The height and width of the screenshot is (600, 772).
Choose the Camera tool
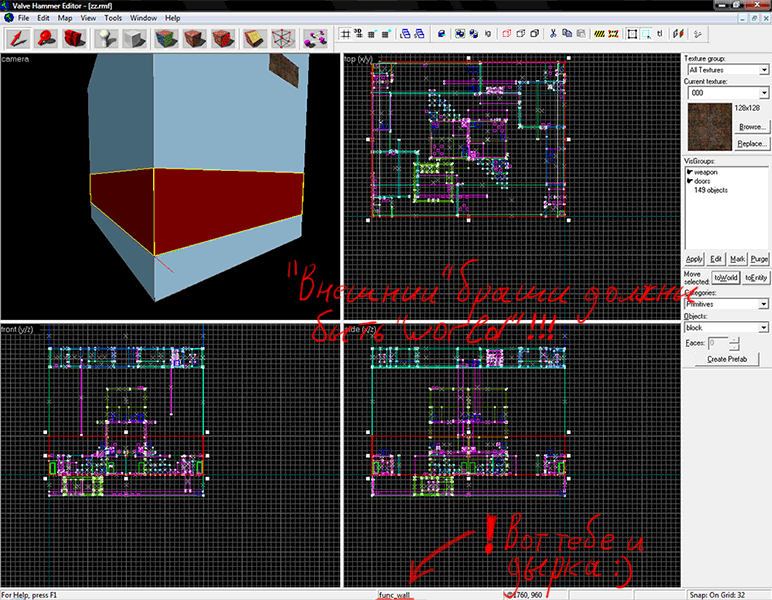click(x=74, y=38)
